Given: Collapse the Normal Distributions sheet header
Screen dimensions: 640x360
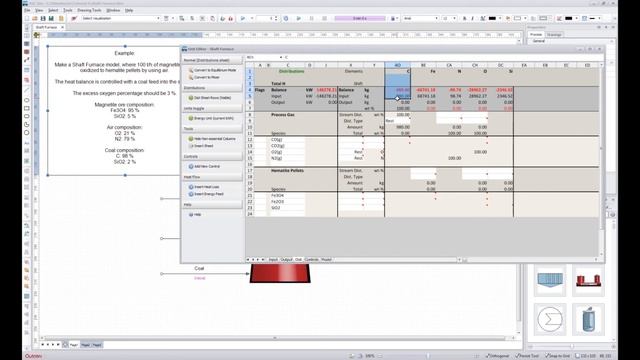Looking at the screenshot, I should pyautogui.click(x=212, y=60).
